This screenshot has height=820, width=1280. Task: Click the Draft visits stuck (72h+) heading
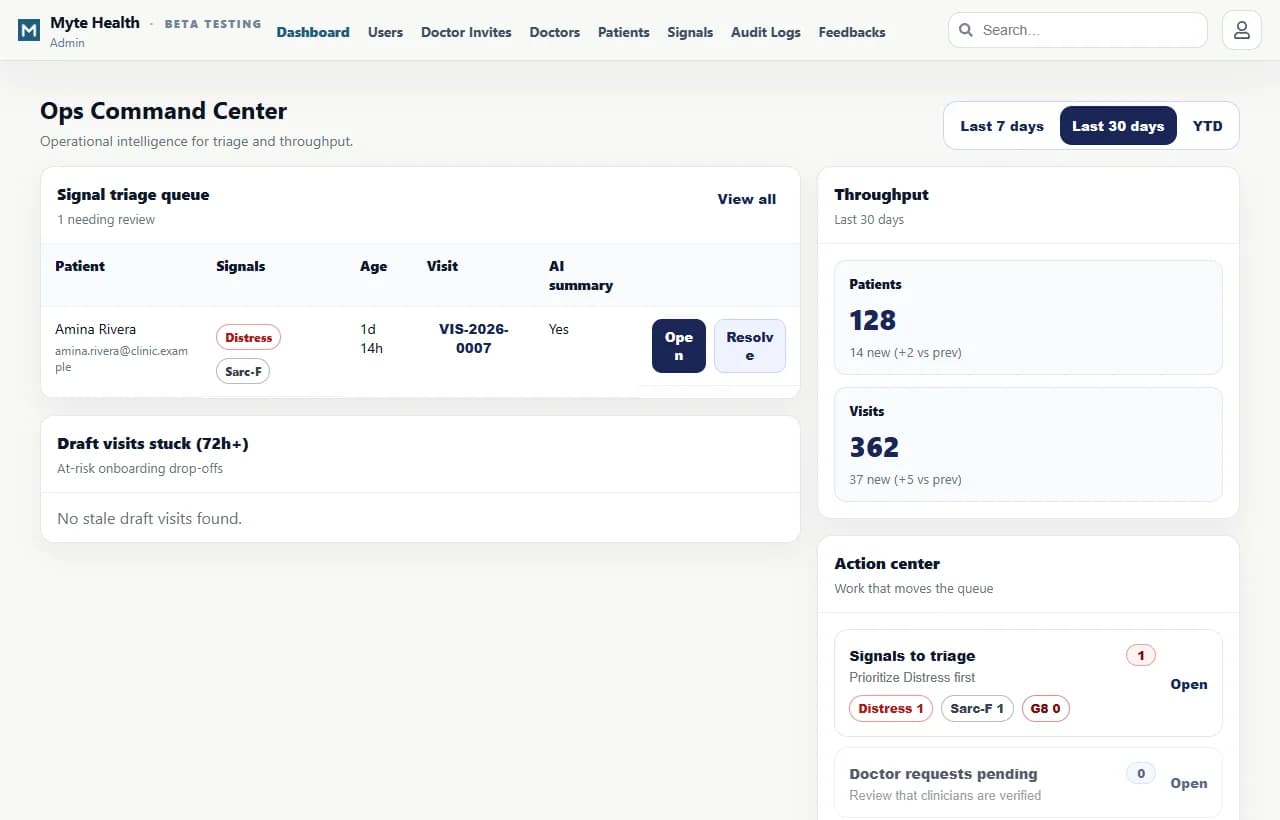click(x=153, y=444)
